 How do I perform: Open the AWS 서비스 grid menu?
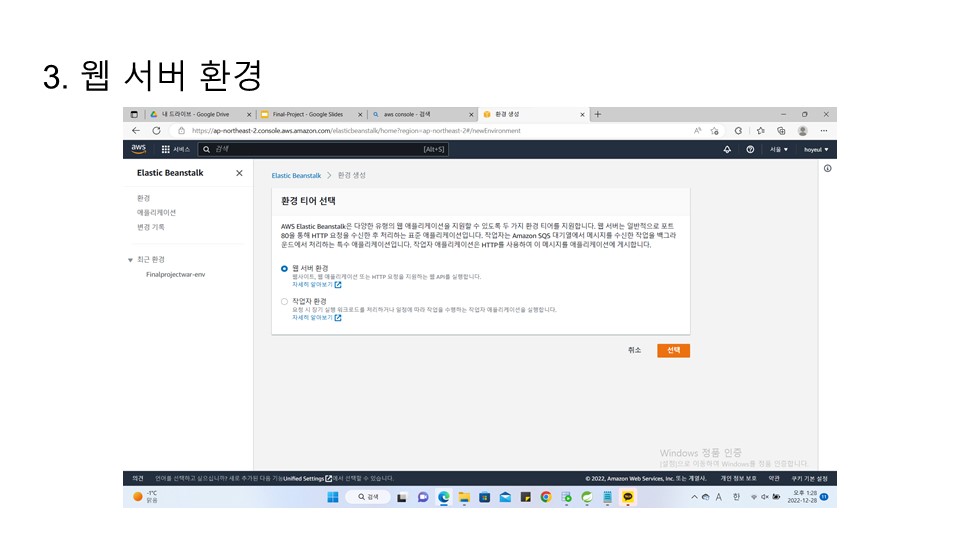[175, 149]
